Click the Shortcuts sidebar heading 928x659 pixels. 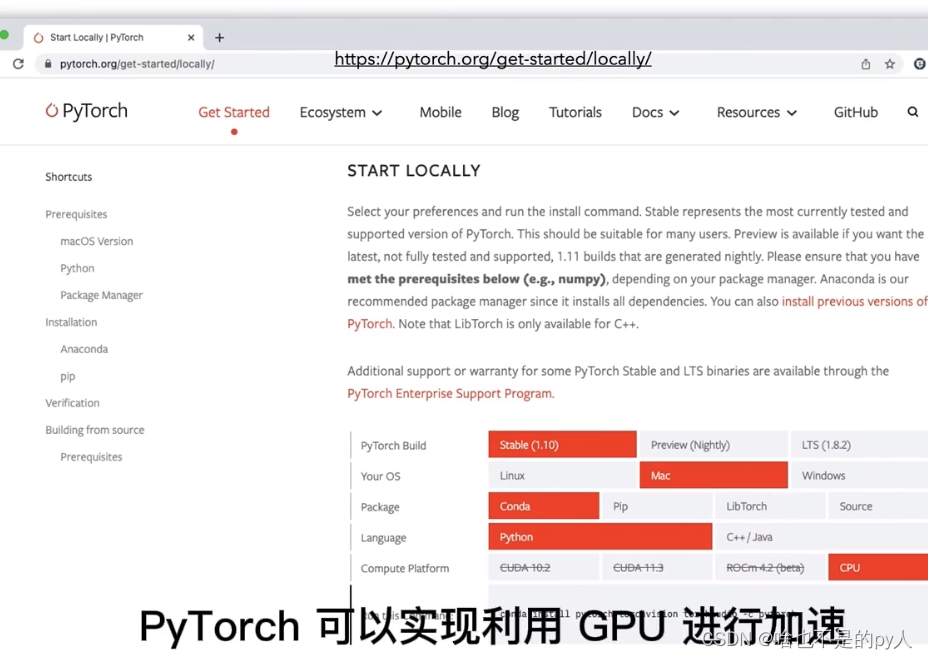[69, 176]
